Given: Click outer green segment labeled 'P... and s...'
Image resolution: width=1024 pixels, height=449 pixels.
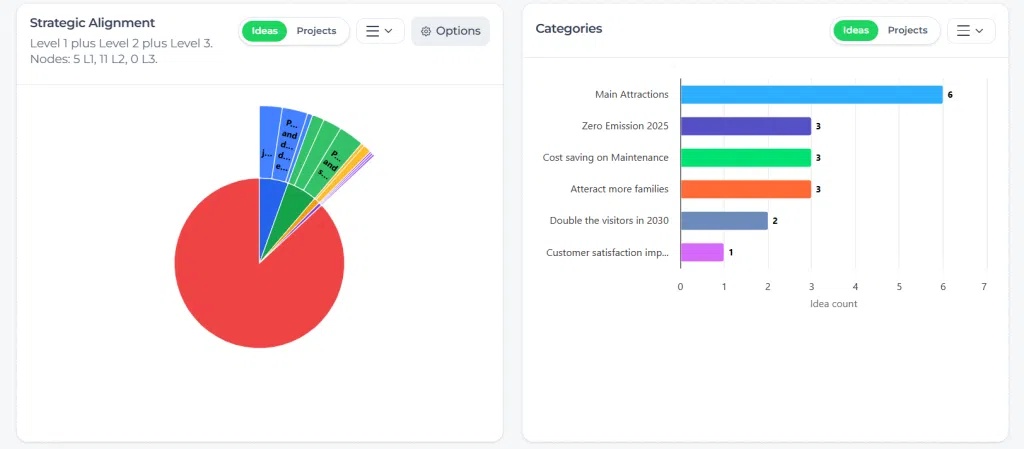Looking at the screenshot, I should coord(333,163).
